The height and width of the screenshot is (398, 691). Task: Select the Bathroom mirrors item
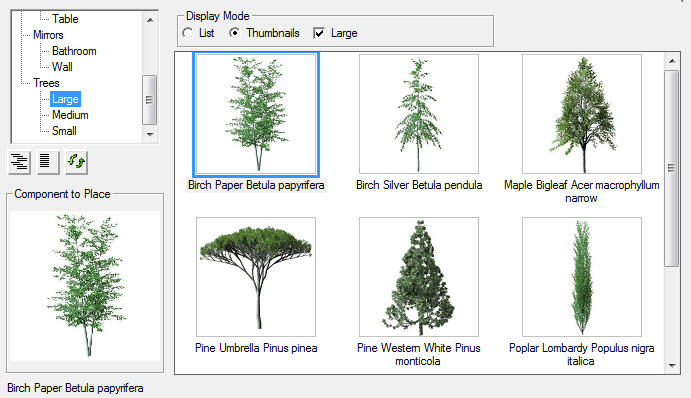pos(74,51)
